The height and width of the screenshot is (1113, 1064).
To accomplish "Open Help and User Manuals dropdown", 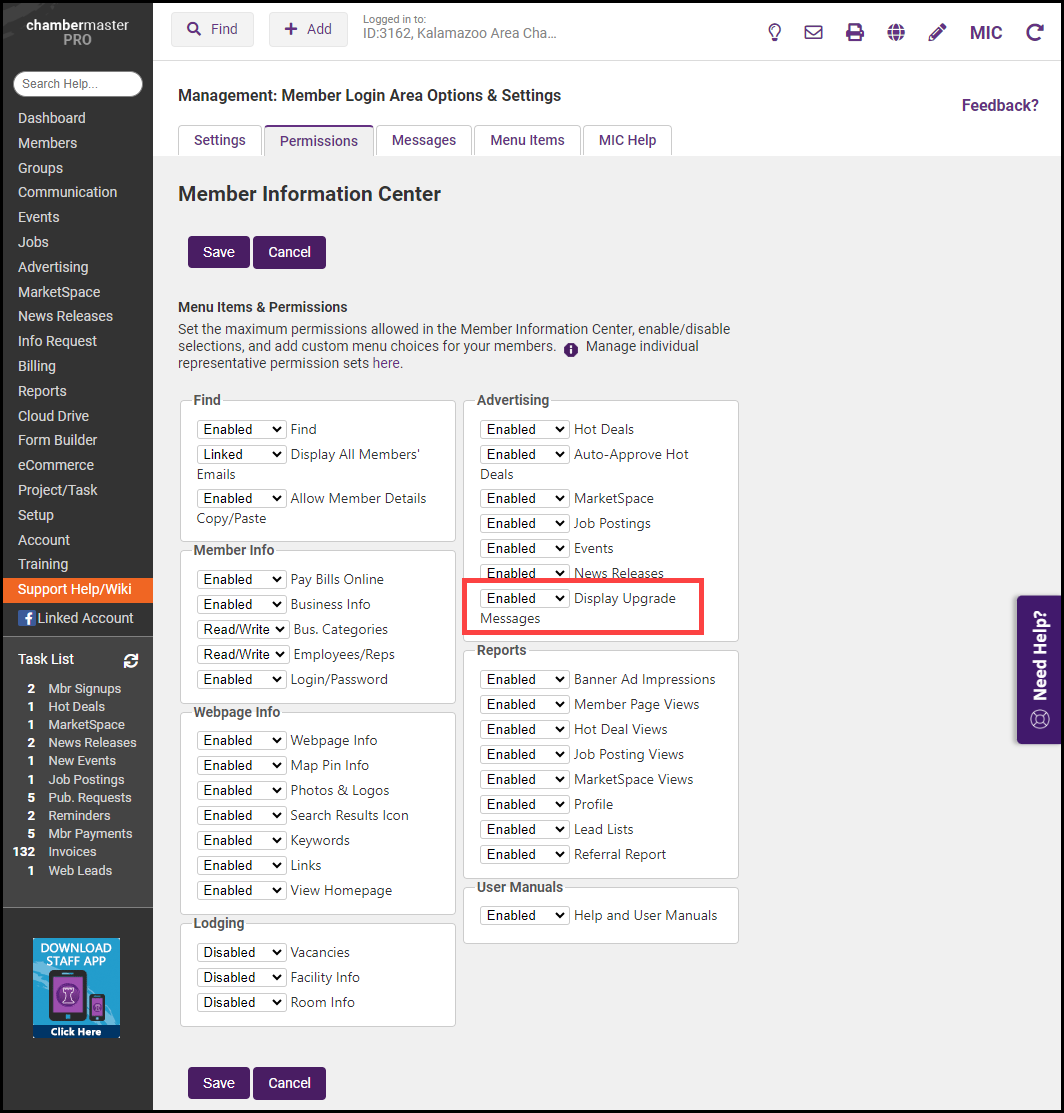I will pyautogui.click(x=525, y=916).
